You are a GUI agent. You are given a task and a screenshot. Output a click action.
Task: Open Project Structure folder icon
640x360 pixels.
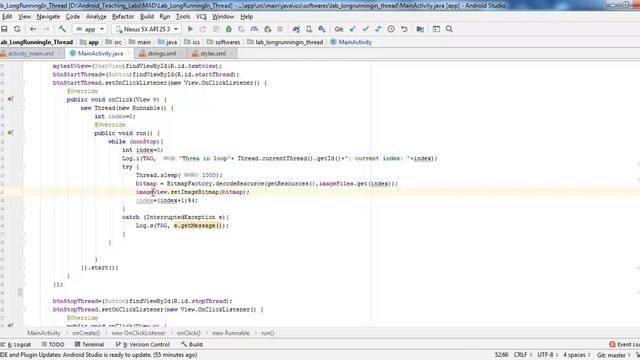(x=420, y=29)
